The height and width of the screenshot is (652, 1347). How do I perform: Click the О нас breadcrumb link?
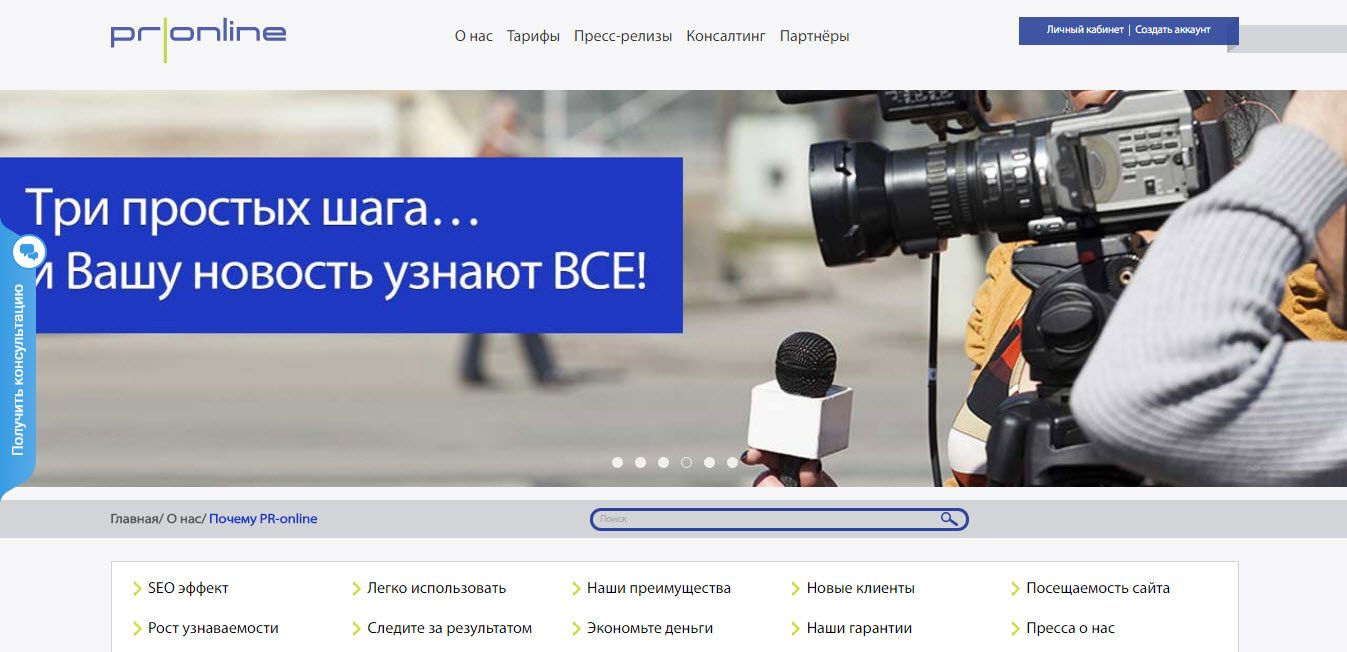184,519
